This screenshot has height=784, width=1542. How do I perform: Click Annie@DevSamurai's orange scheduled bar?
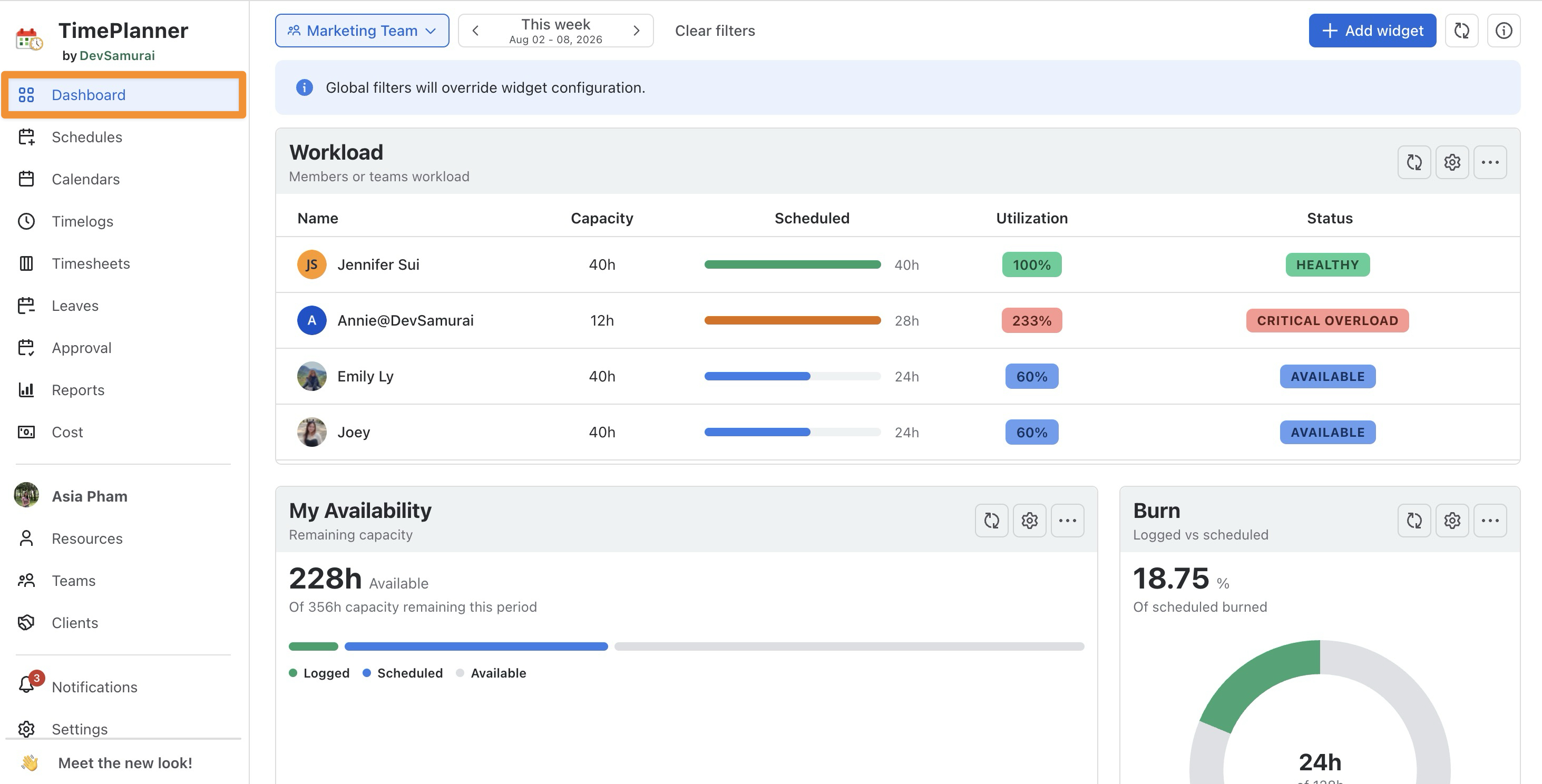[793, 320]
